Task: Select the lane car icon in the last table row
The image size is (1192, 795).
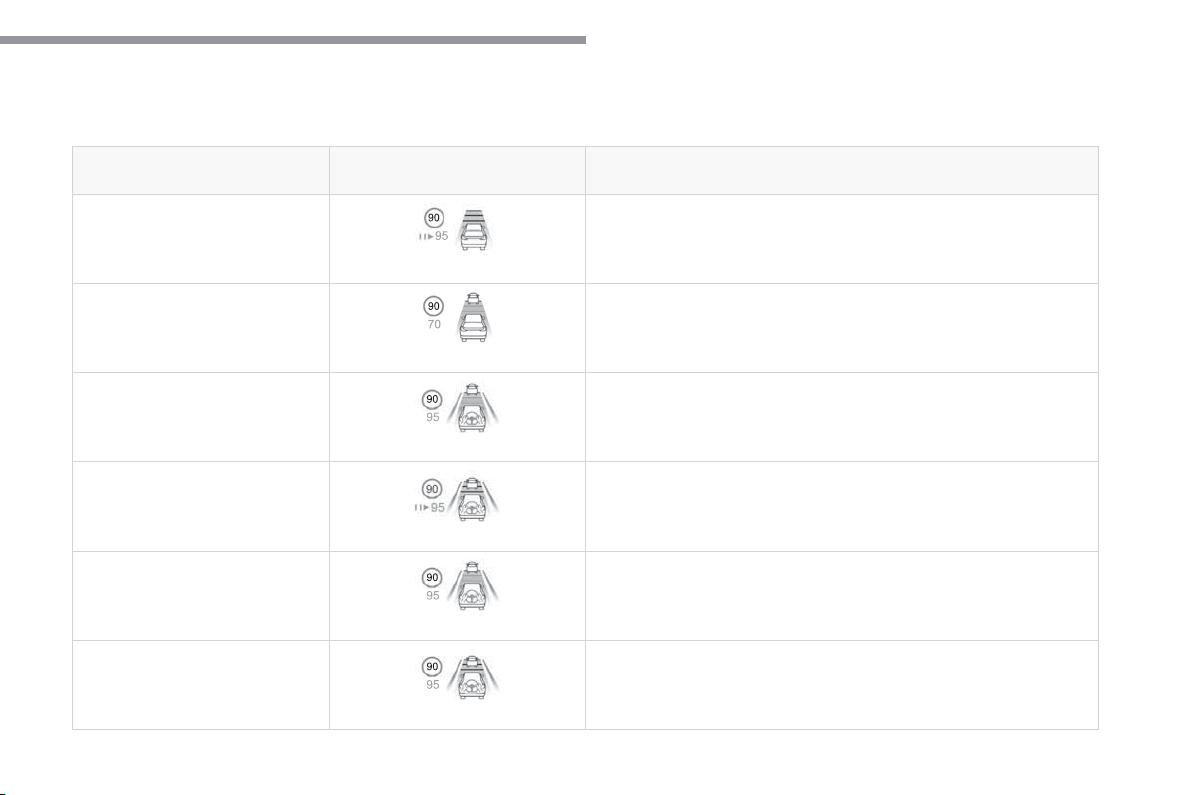Action: (473, 676)
